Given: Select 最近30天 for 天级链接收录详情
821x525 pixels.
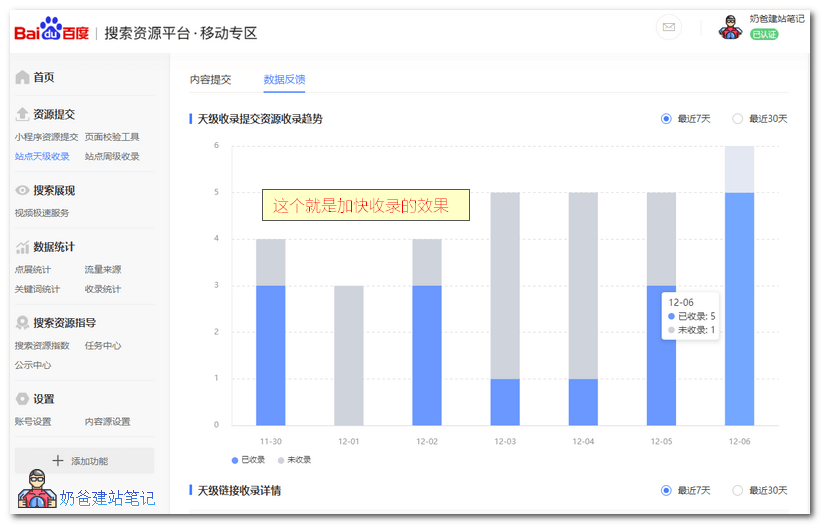Looking at the screenshot, I should pos(738,490).
